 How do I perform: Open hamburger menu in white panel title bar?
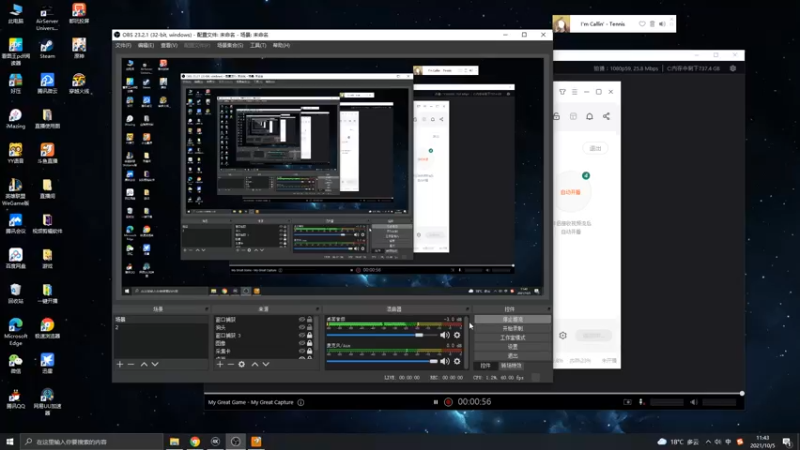574,92
